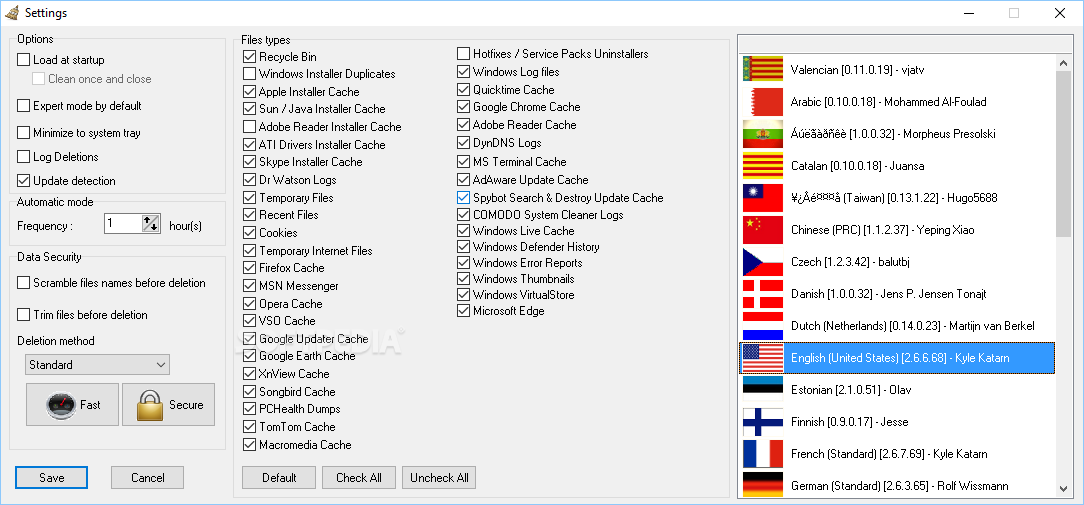Click the Check All button

(359, 477)
